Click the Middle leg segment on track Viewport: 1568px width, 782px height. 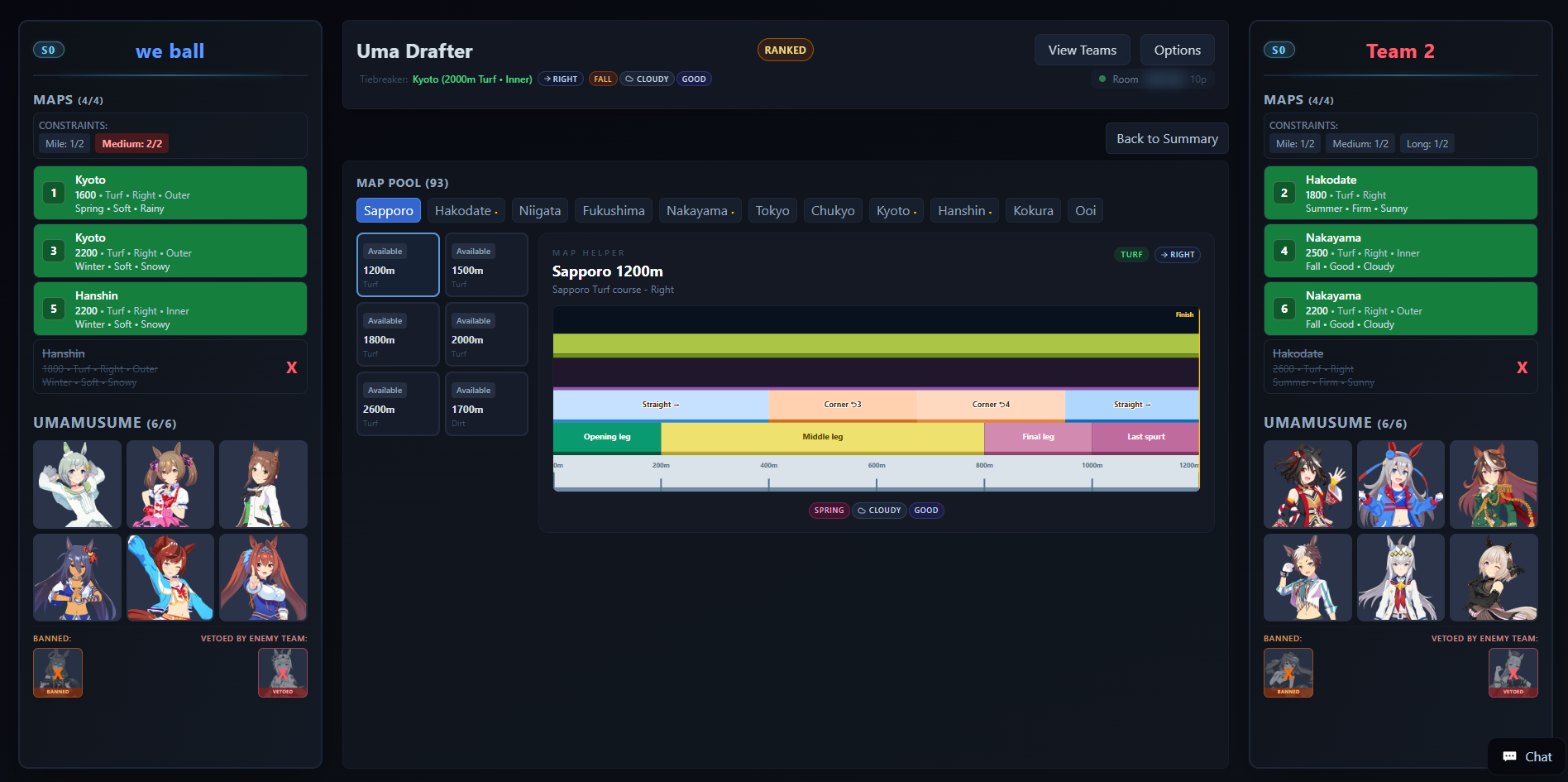pyautogui.click(x=823, y=437)
